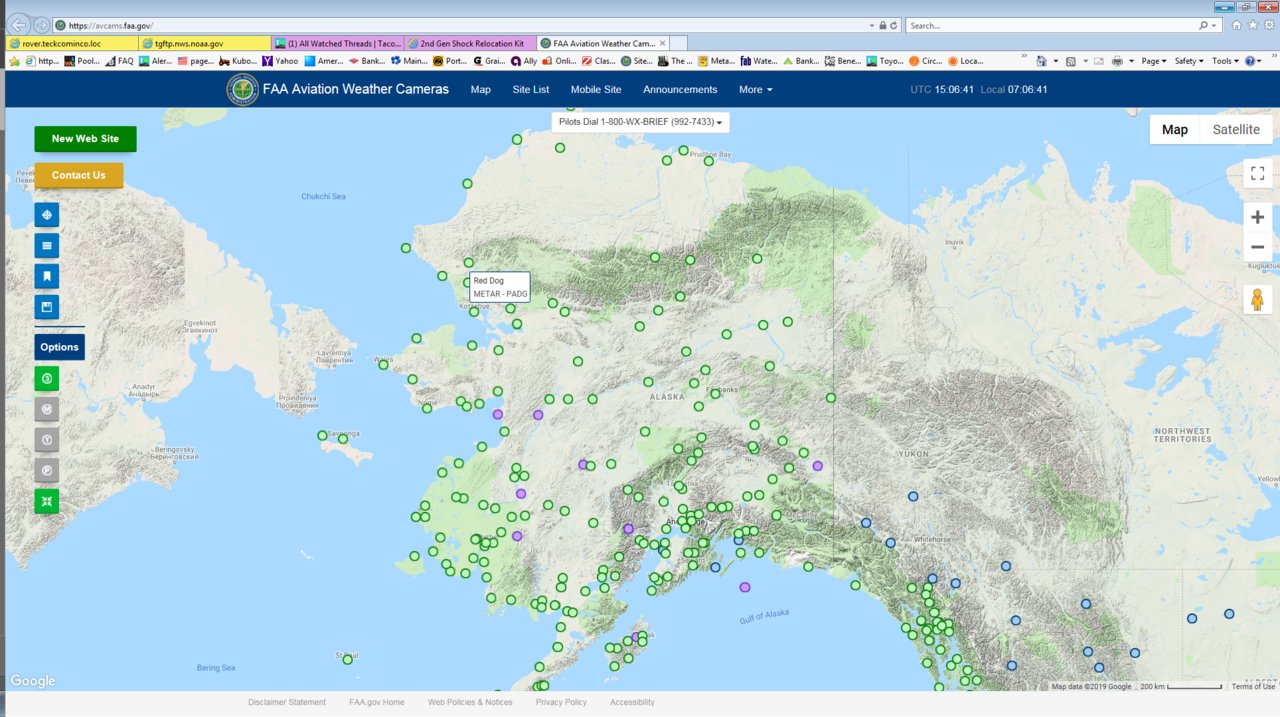1280x717 pixels.
Task: Zoom in on the map with plus button
Action: (1258, 217)
